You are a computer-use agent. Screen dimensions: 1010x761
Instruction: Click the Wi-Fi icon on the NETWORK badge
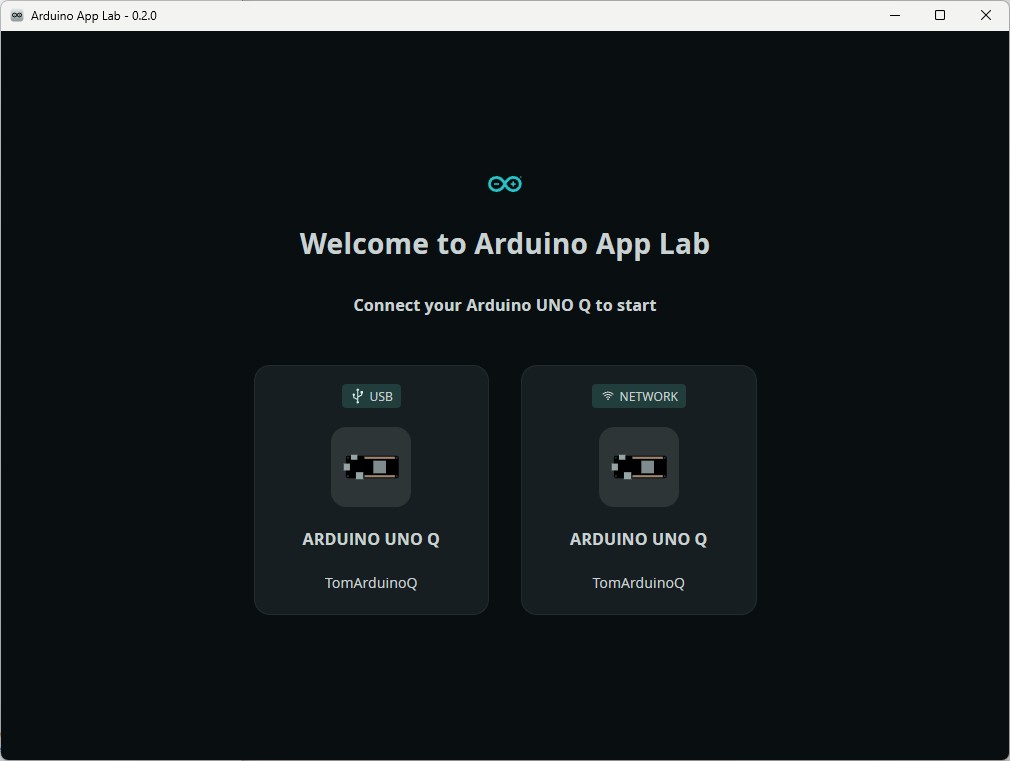pyautogui.click(x=607, y=396)
